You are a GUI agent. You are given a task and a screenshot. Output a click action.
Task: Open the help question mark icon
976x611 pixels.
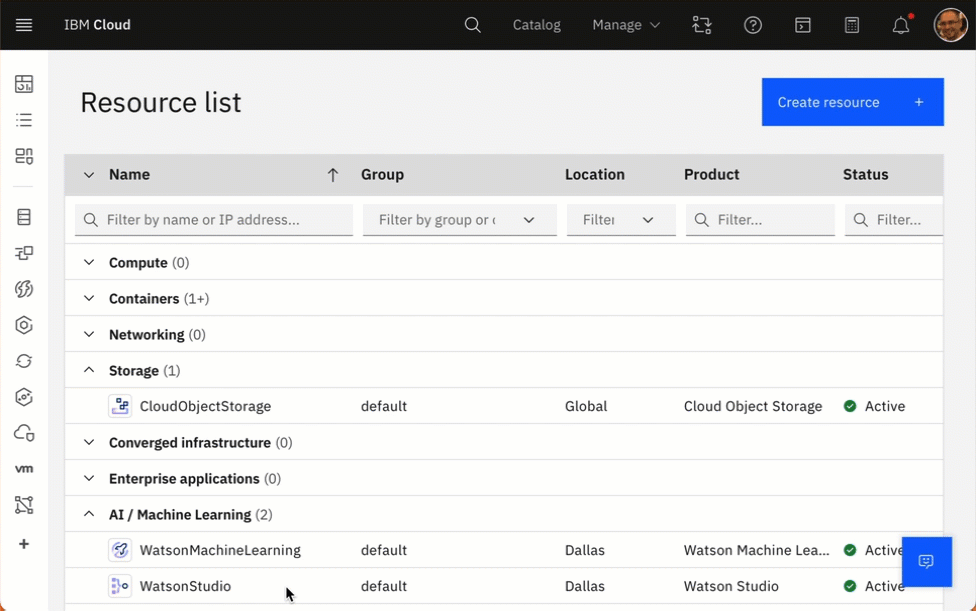[753, 25]
